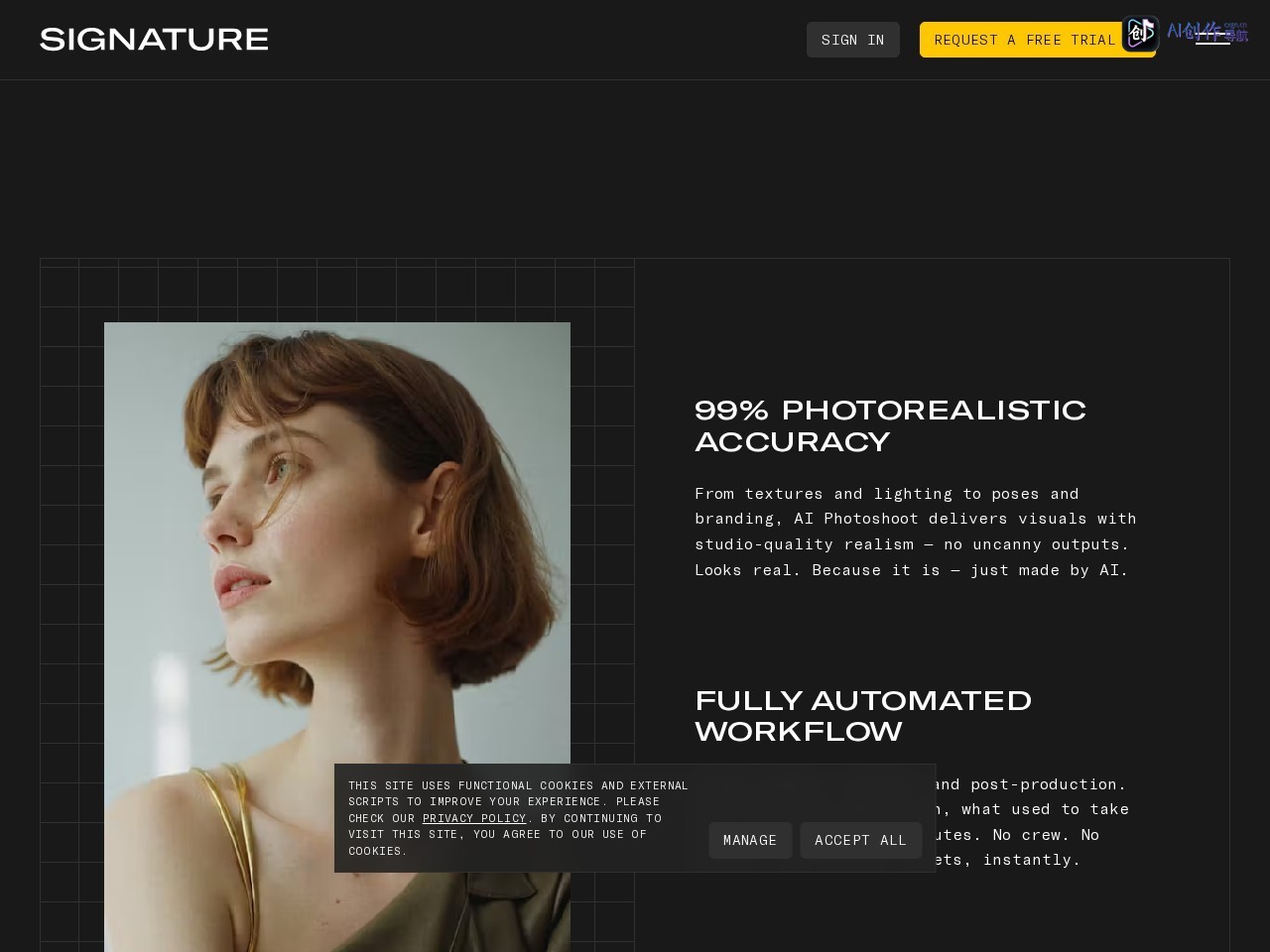The width and height of the screenshot is (1270, 952).
Task: Click cookie notice text 'THIS SITE USES FUNCTIONAL COOKIES'
Action: point(518,818)
